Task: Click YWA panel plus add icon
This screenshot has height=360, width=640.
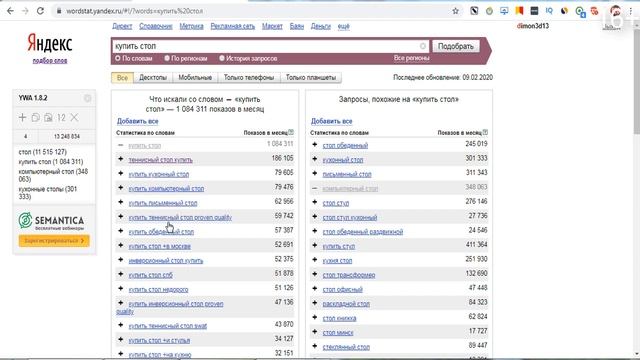Action: (x=22, y=118)
